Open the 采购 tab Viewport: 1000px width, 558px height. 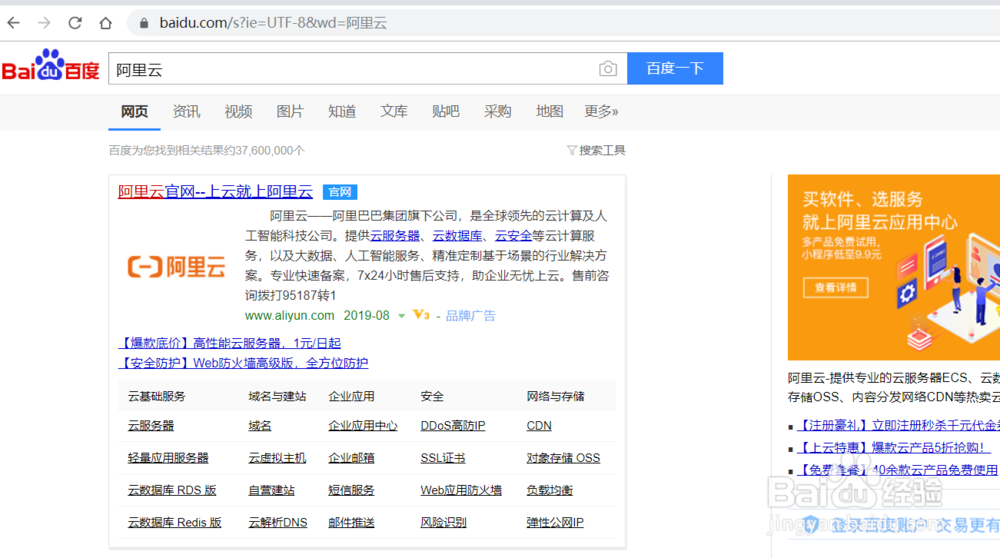point(497,112)
